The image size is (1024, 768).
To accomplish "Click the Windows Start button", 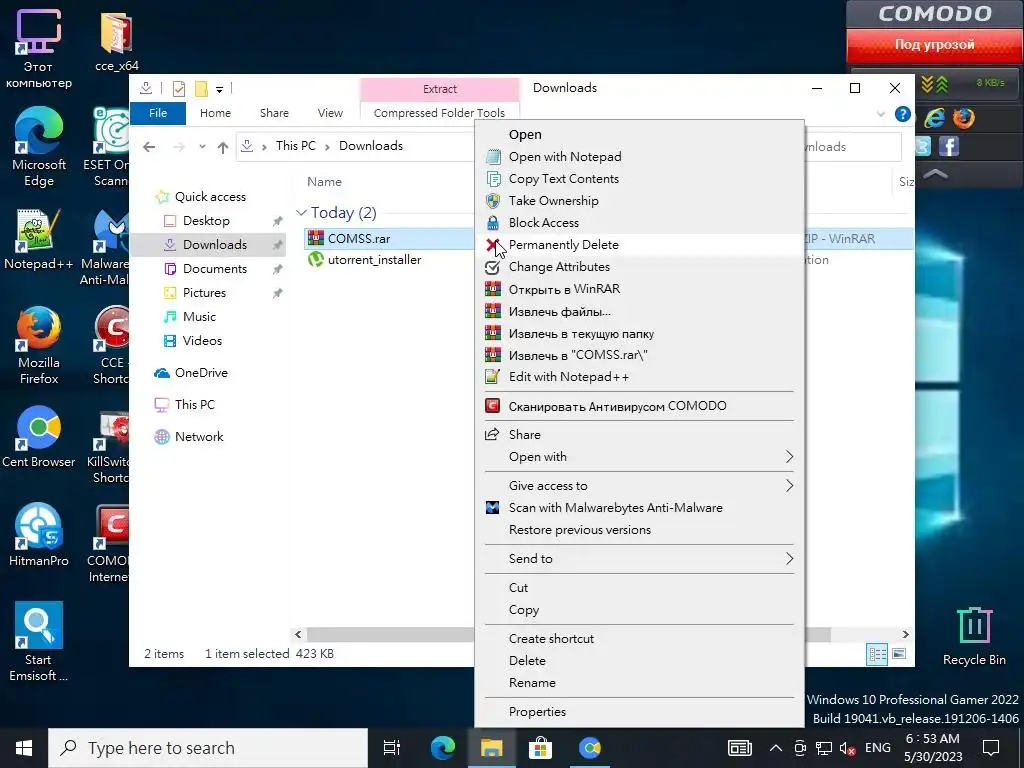I will (24, 748).
